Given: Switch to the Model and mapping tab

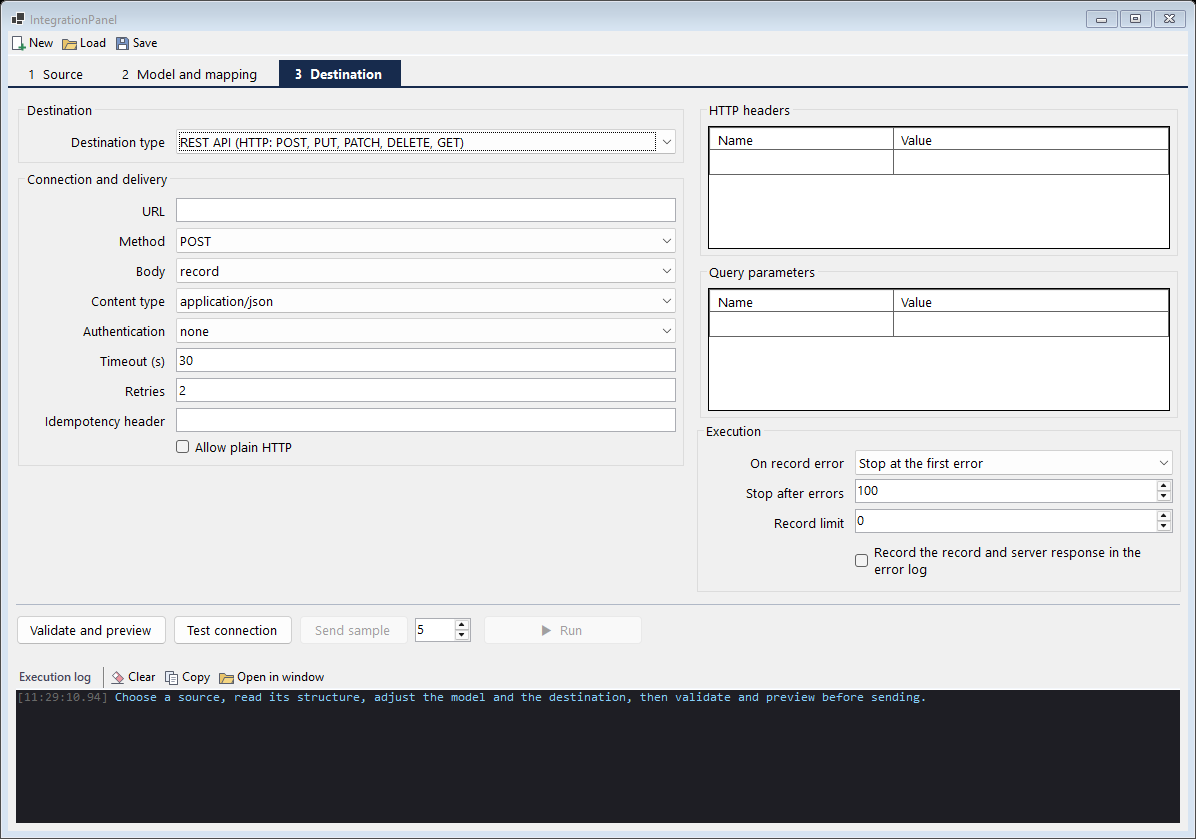Looking at the screenshot, I should click(189, 74).
